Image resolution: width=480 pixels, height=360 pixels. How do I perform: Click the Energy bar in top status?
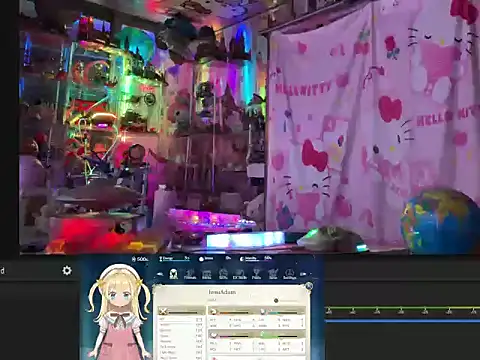click(174, 259)
